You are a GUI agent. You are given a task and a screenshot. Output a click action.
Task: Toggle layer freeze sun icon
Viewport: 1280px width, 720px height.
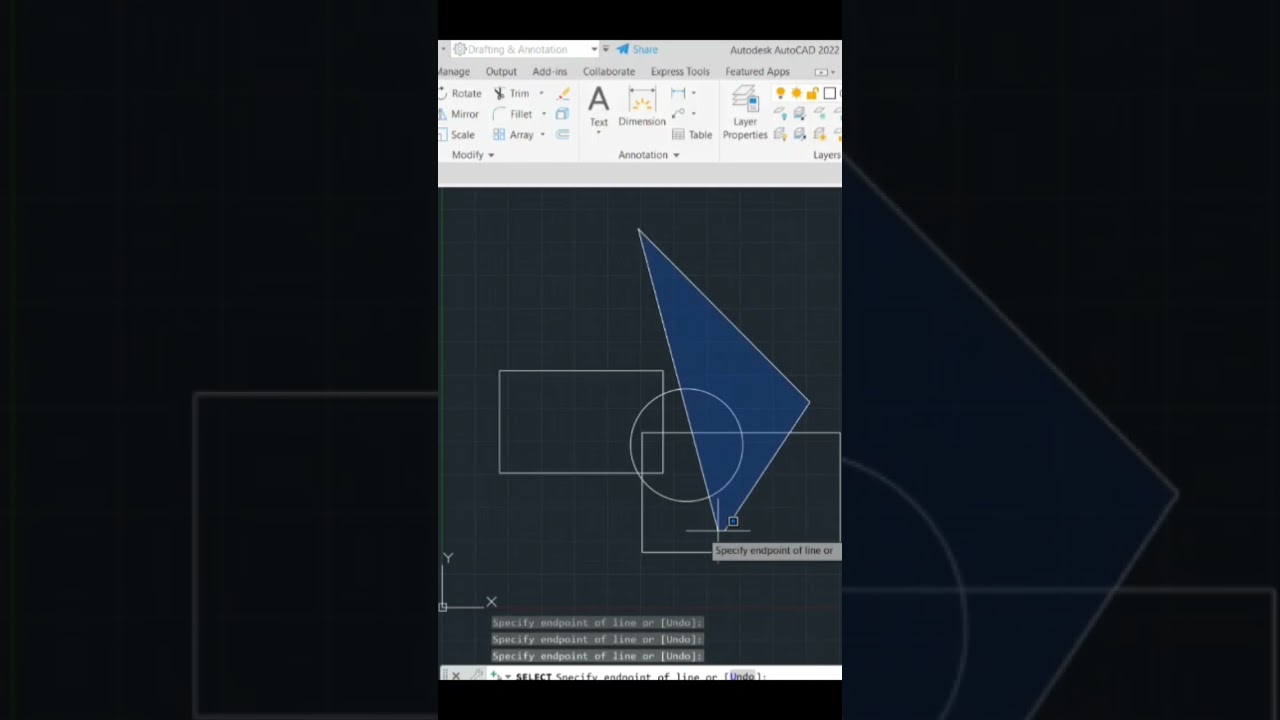click(x=797, y=93)
